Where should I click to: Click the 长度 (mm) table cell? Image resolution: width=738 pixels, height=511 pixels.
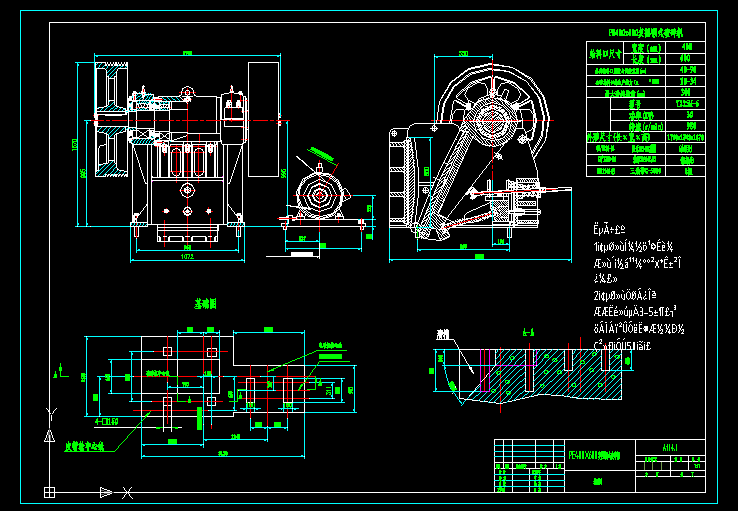point(645,59)
